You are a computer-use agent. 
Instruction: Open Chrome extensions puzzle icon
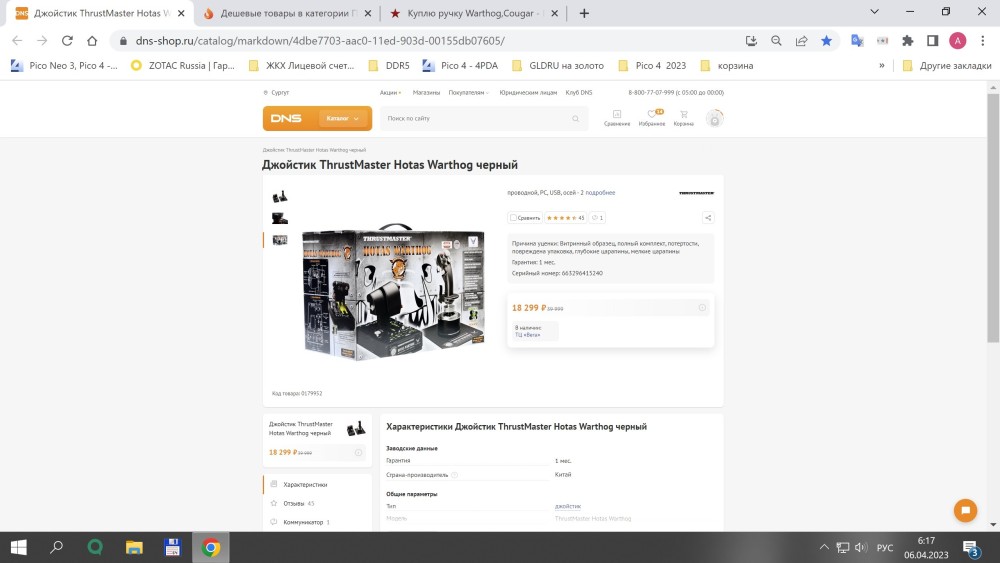coord(908,41)
